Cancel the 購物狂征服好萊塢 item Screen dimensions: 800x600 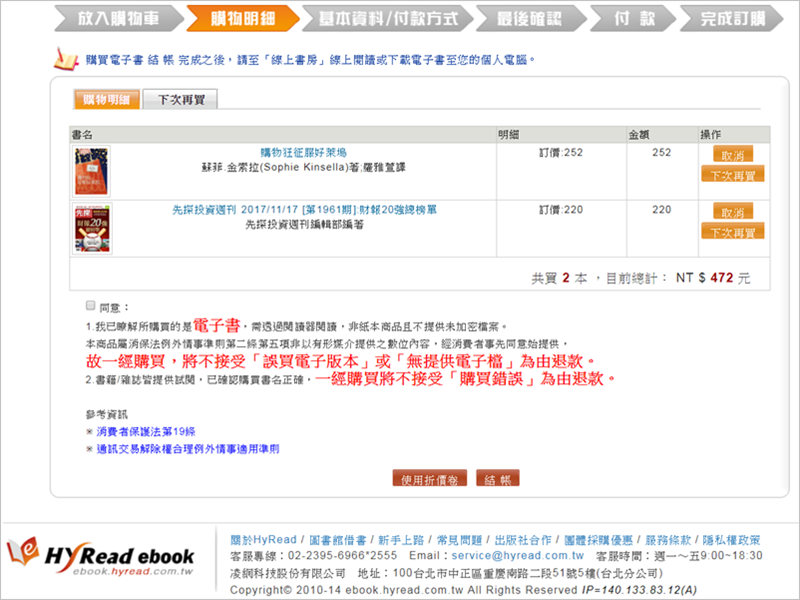732,155
